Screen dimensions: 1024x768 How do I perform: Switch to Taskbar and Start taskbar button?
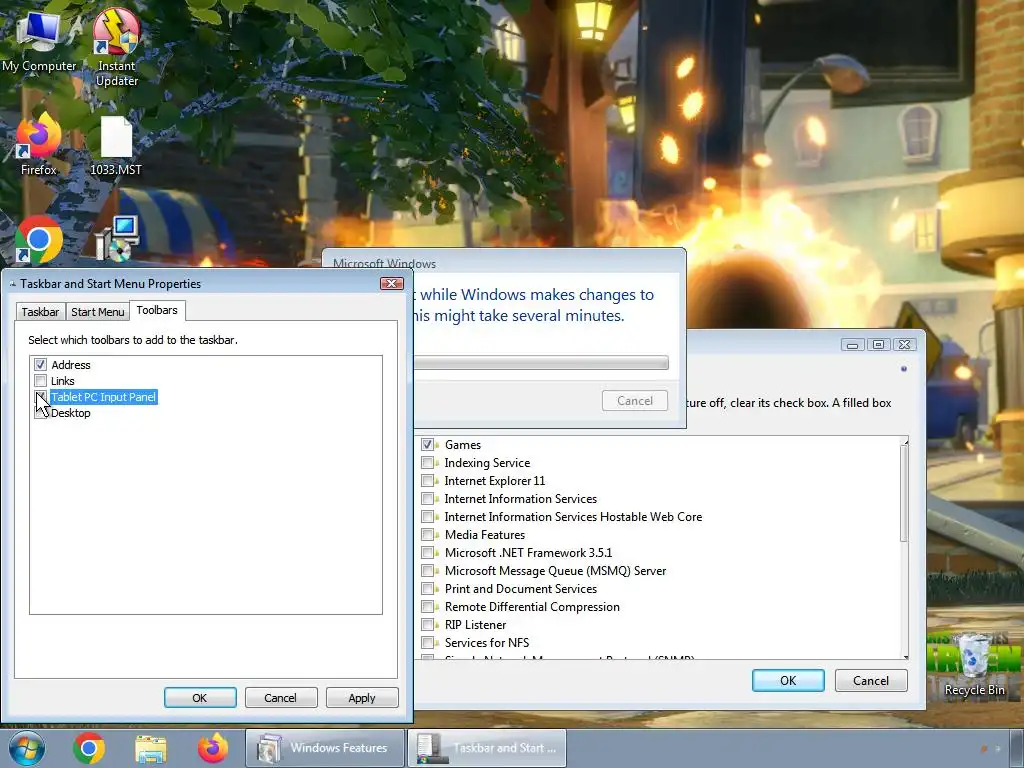pos(487,748)
